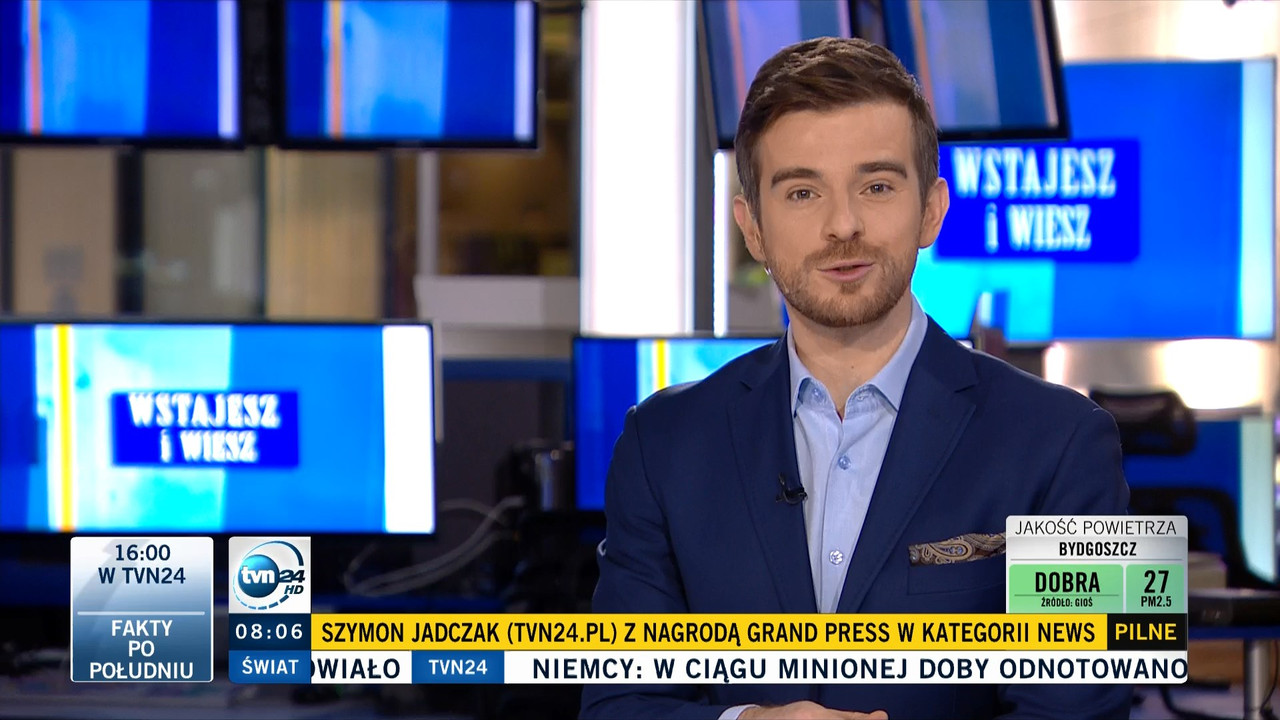Click the FAKTY PO POŁUDNIU program title
Image resolution: width=1280 pixels, height=720 pixels.
(x=141, y=649)
